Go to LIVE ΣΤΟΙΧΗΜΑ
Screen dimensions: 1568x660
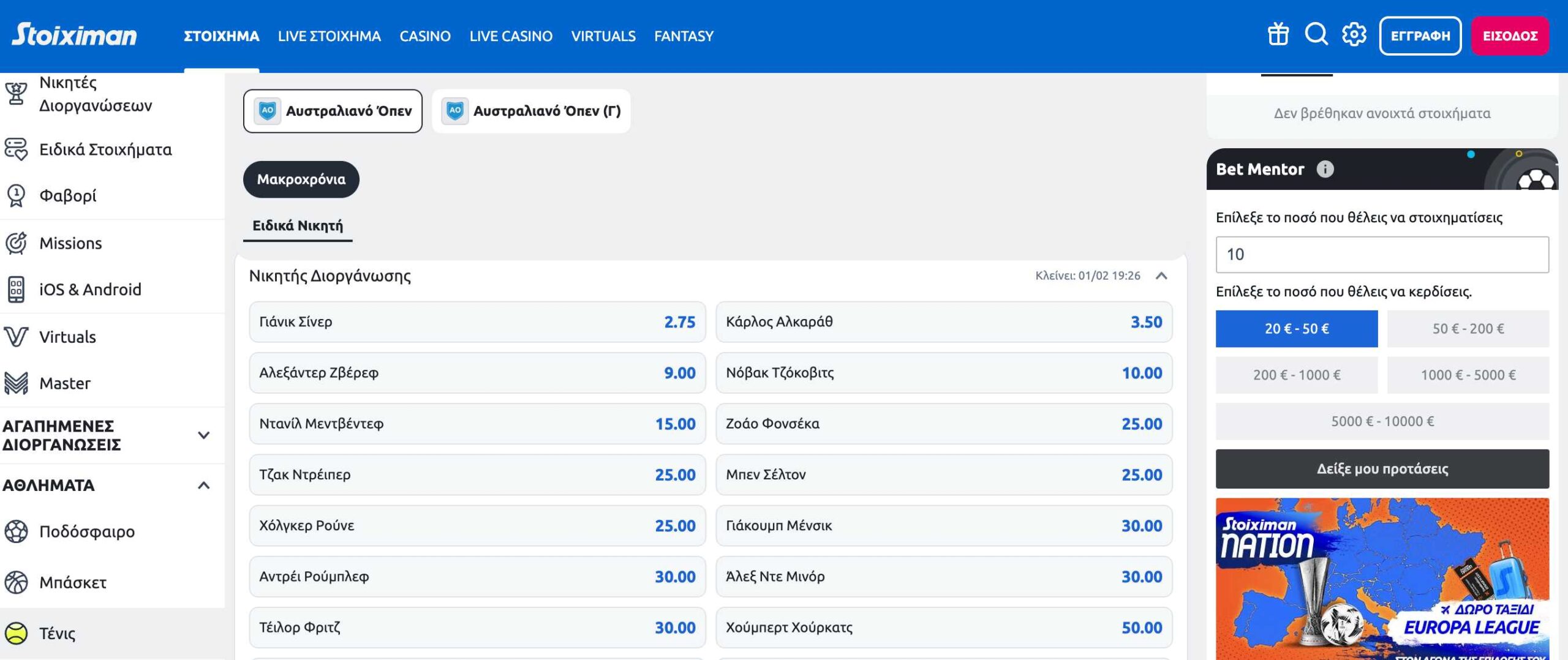[330, 36]
